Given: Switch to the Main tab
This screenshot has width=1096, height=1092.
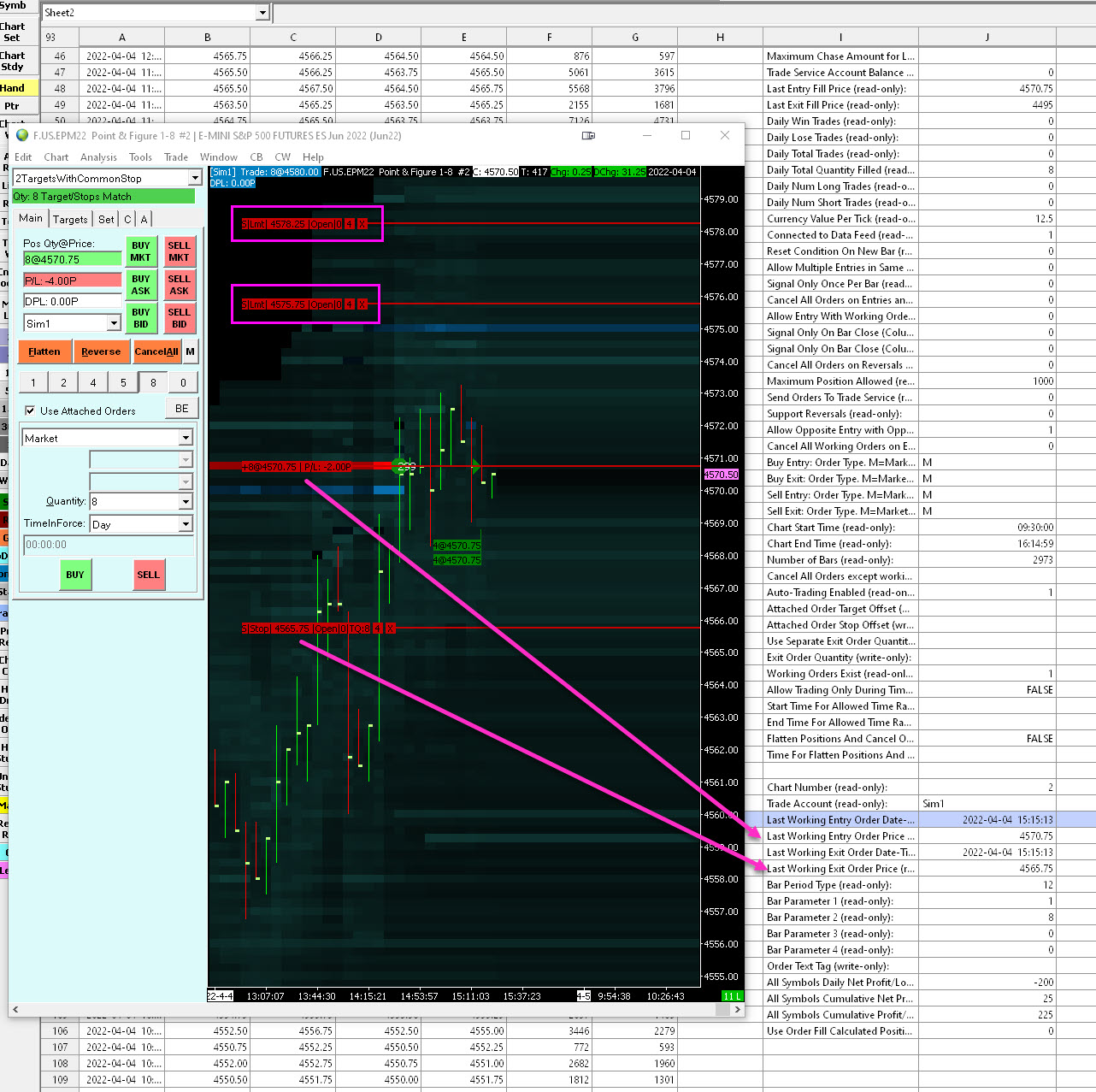Looking at the screenshot, I should coord(31,219).
